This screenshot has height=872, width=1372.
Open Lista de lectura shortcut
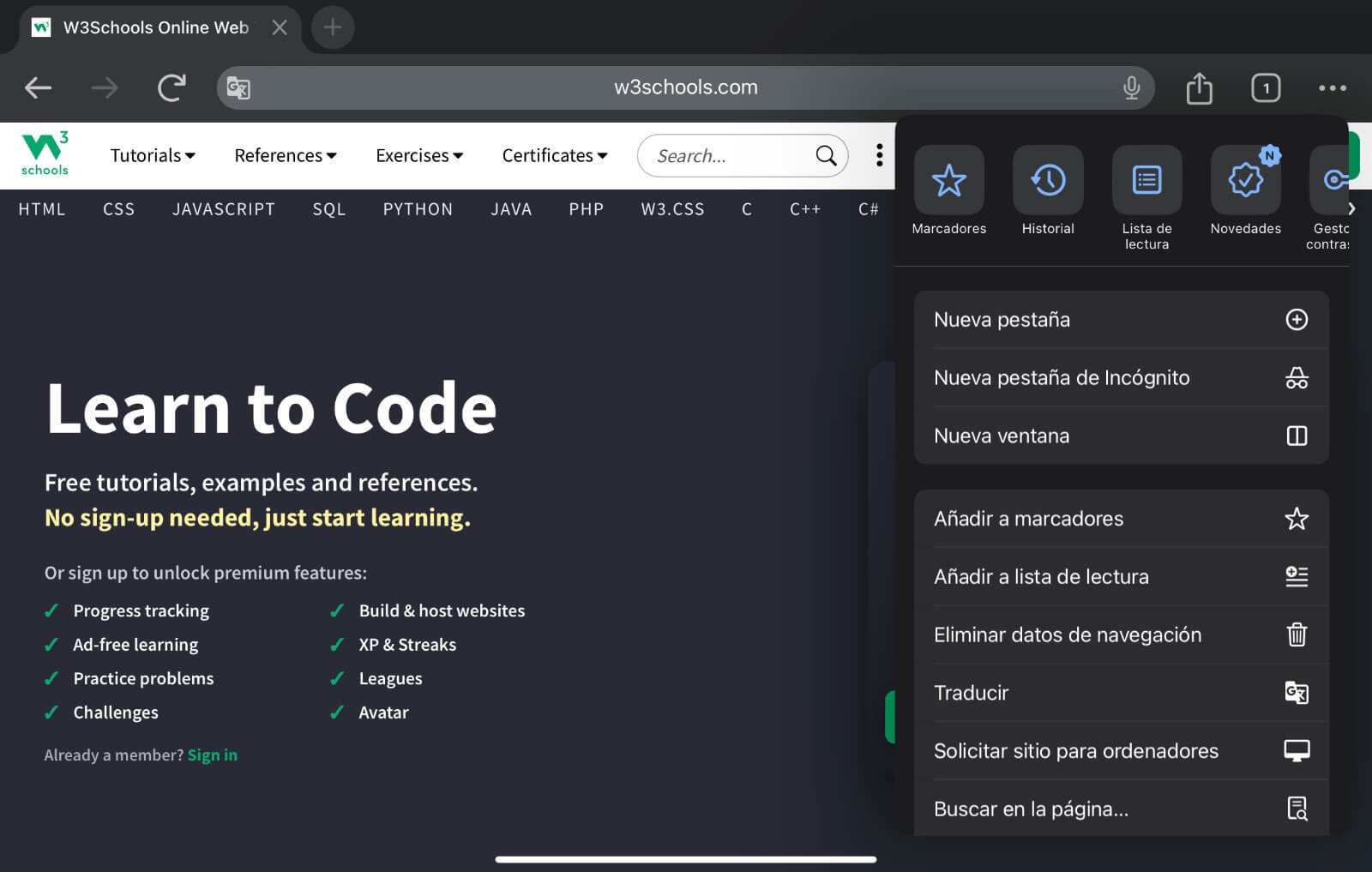(1146, 198)
